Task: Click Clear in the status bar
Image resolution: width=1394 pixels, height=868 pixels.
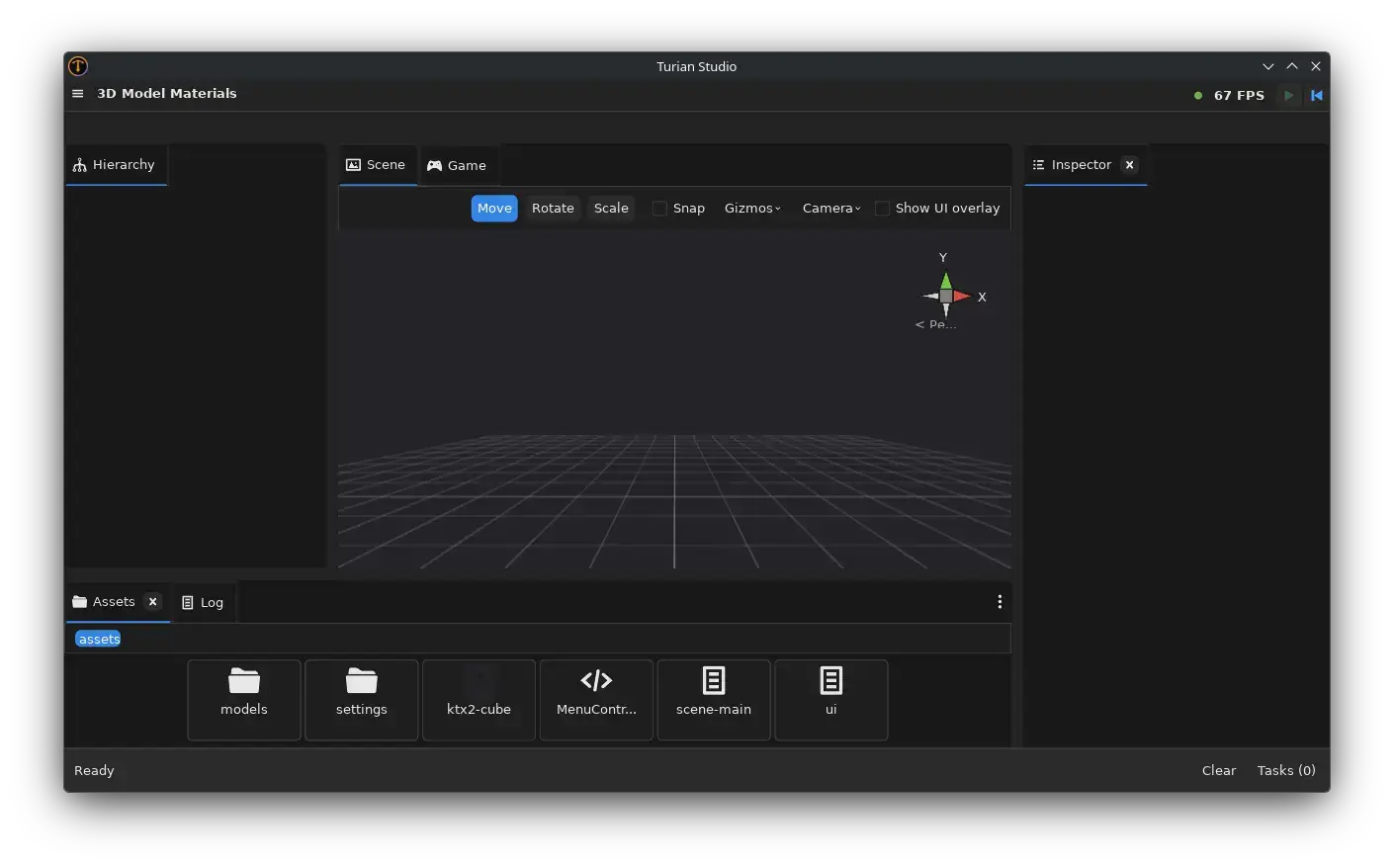Action: (x=1219, y=771)
